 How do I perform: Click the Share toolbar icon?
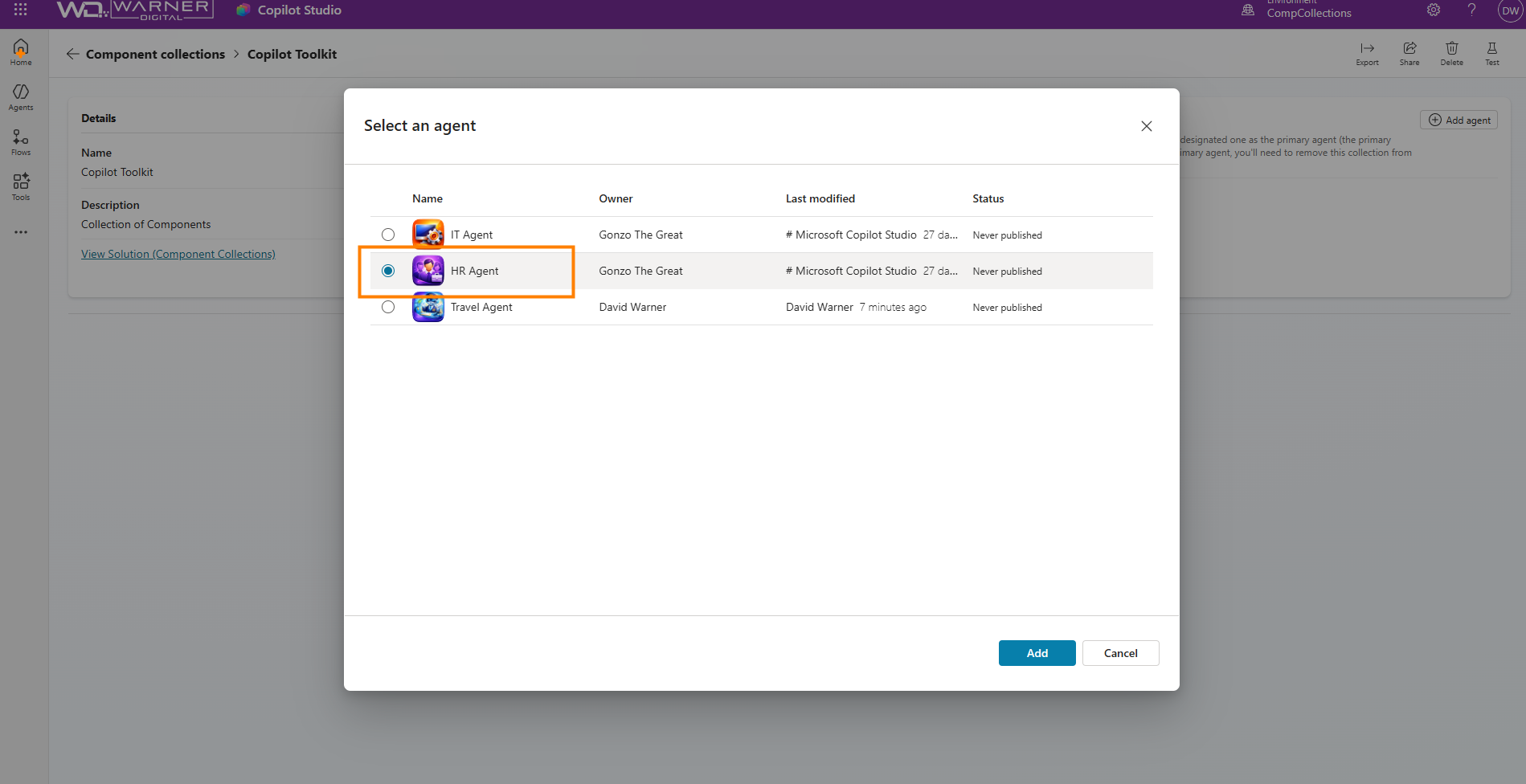[1409, 53]
